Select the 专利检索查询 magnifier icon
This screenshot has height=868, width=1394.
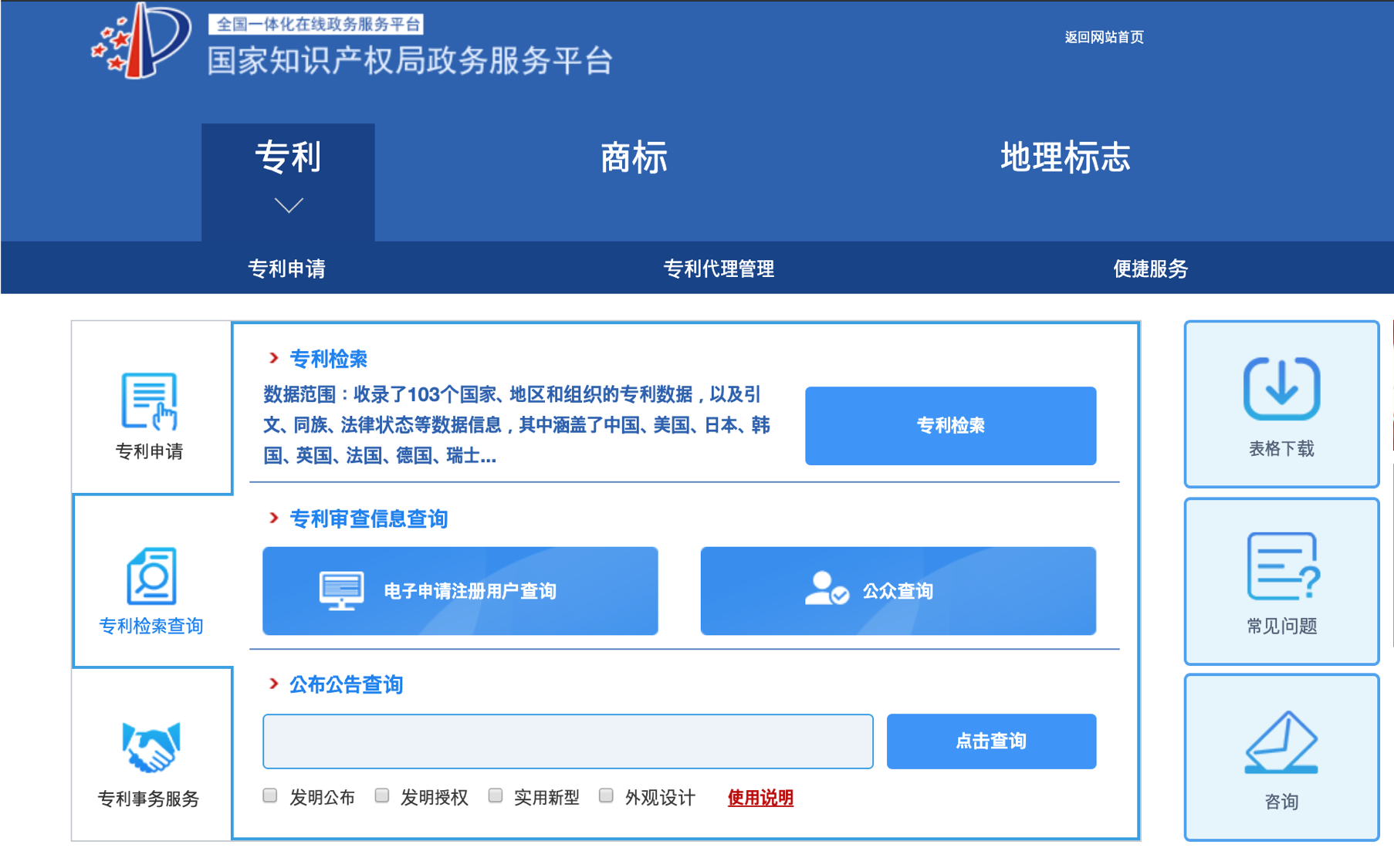pos(151,576)
